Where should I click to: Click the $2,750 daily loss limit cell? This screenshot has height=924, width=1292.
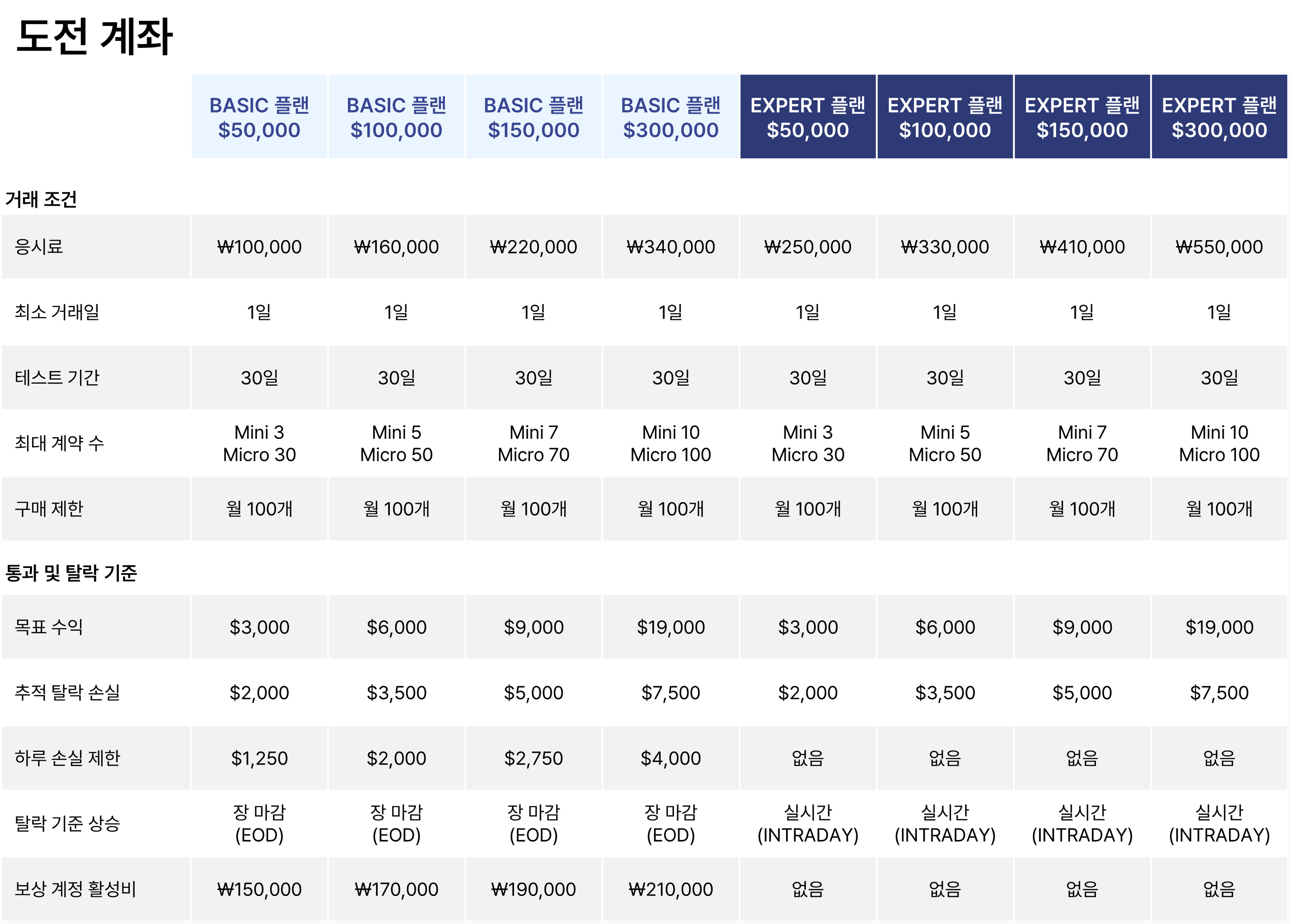tap(534, 758)
